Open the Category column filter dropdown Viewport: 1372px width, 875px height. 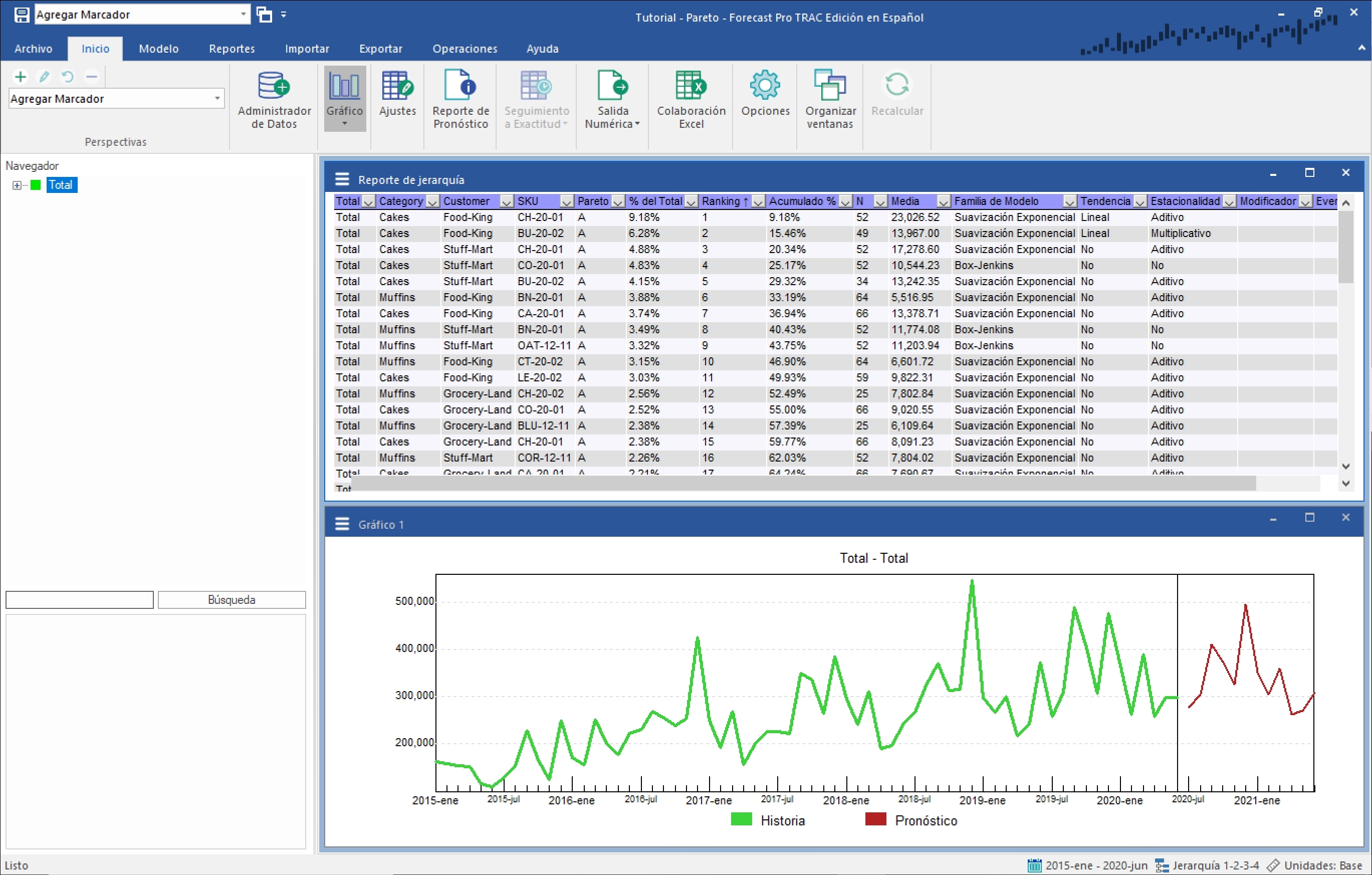tap(432, 201)
